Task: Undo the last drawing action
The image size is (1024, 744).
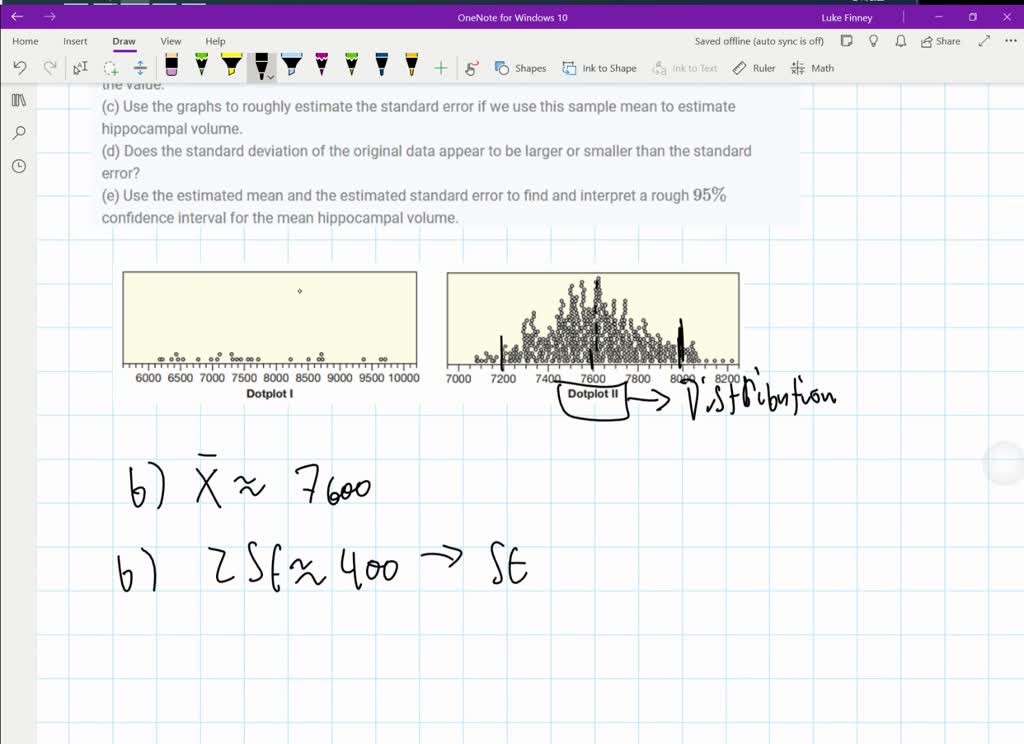Action: 20,67
